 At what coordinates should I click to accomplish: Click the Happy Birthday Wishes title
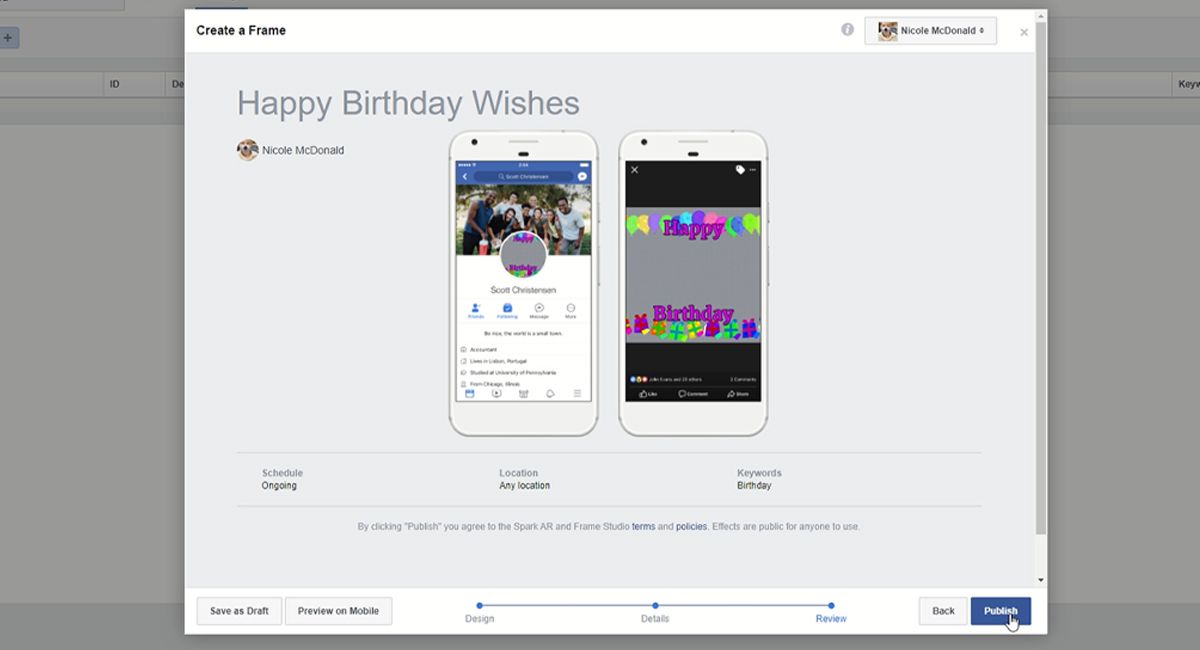[x=408, y=103]
